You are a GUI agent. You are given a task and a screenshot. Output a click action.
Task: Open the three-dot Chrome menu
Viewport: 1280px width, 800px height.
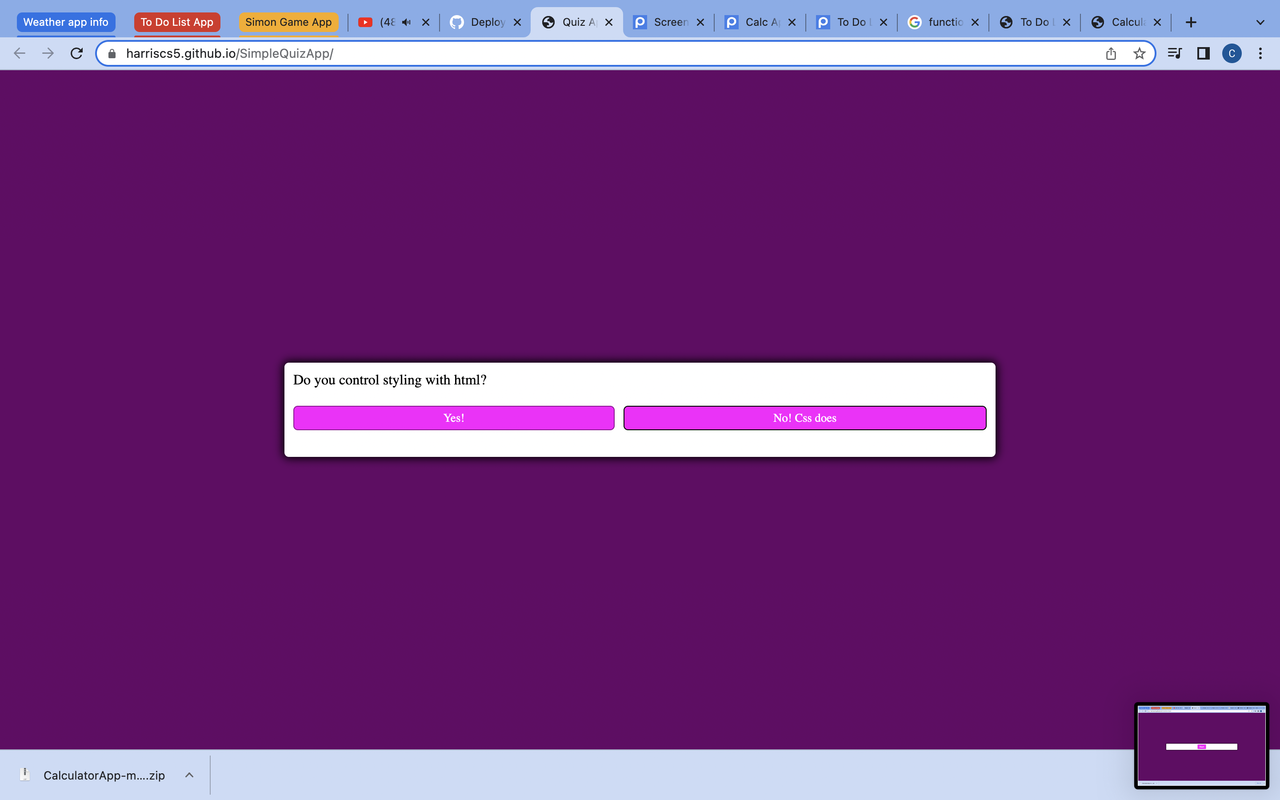(x=1260, y=53)
